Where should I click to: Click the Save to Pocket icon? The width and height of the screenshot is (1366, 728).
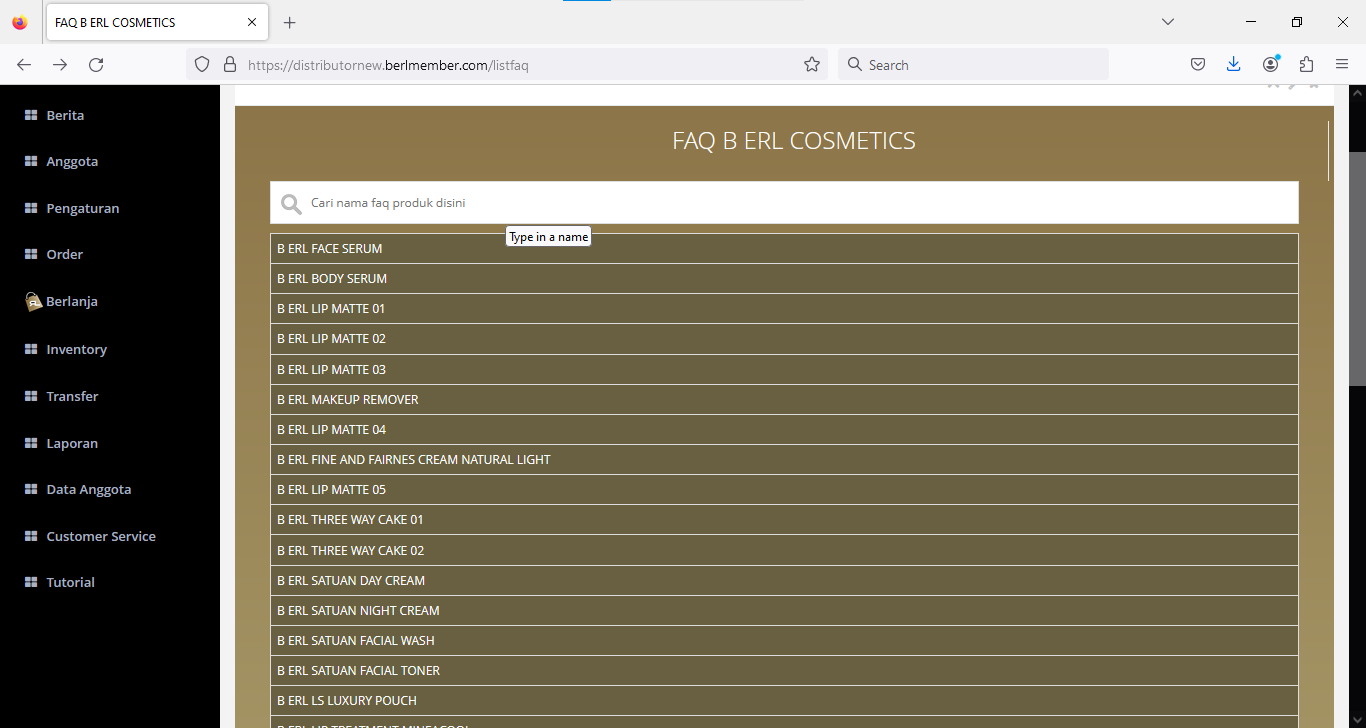(1197, 65)
